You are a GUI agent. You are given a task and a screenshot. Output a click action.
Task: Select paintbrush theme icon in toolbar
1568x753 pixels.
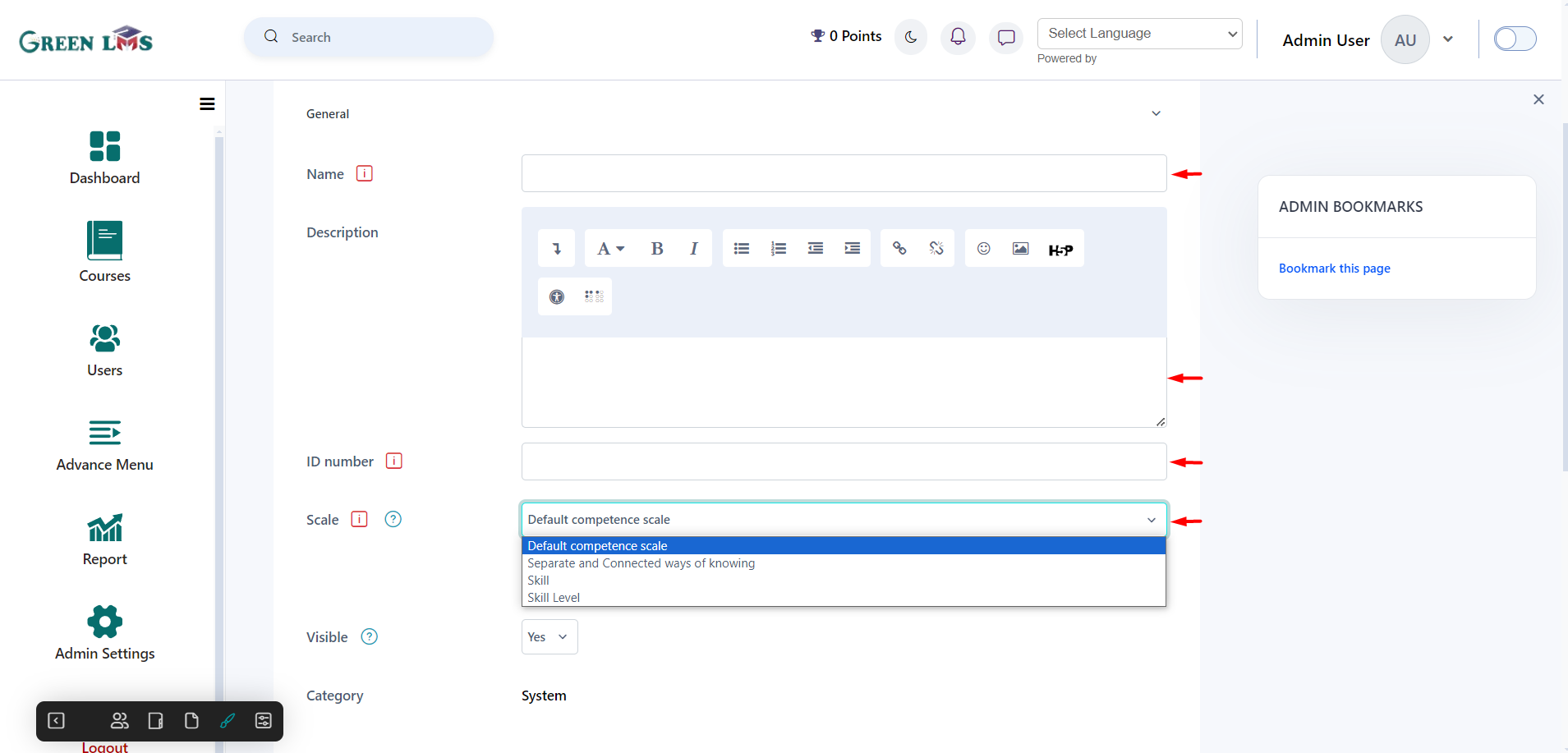(x=228, y=721)
